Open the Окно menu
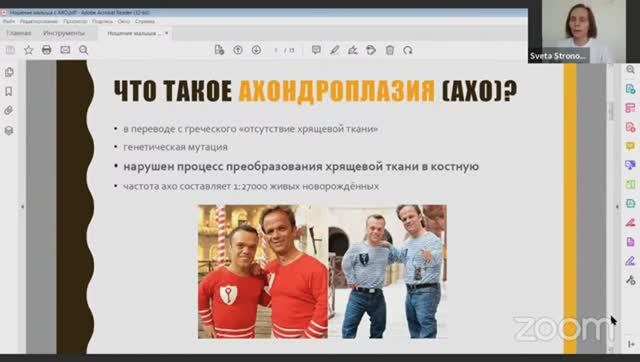 pos(124,21)
